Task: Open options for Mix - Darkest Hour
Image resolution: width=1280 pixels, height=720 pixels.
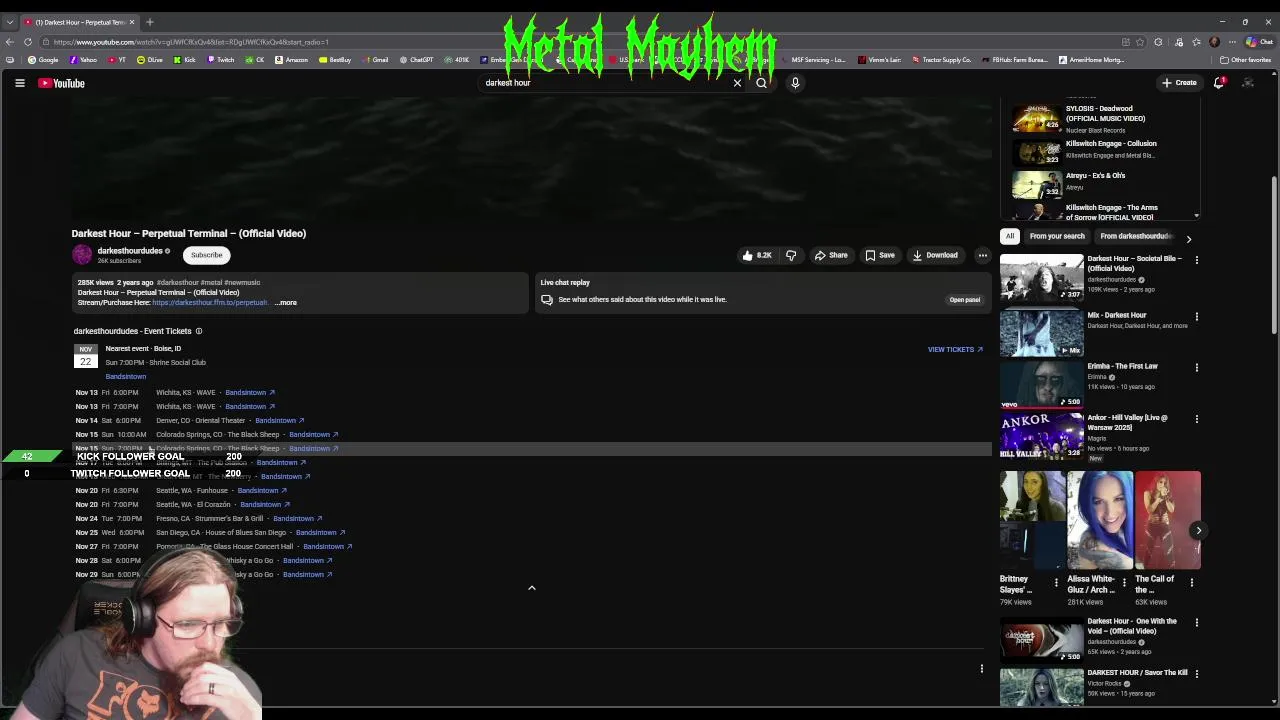Action: coord(1196,317)
